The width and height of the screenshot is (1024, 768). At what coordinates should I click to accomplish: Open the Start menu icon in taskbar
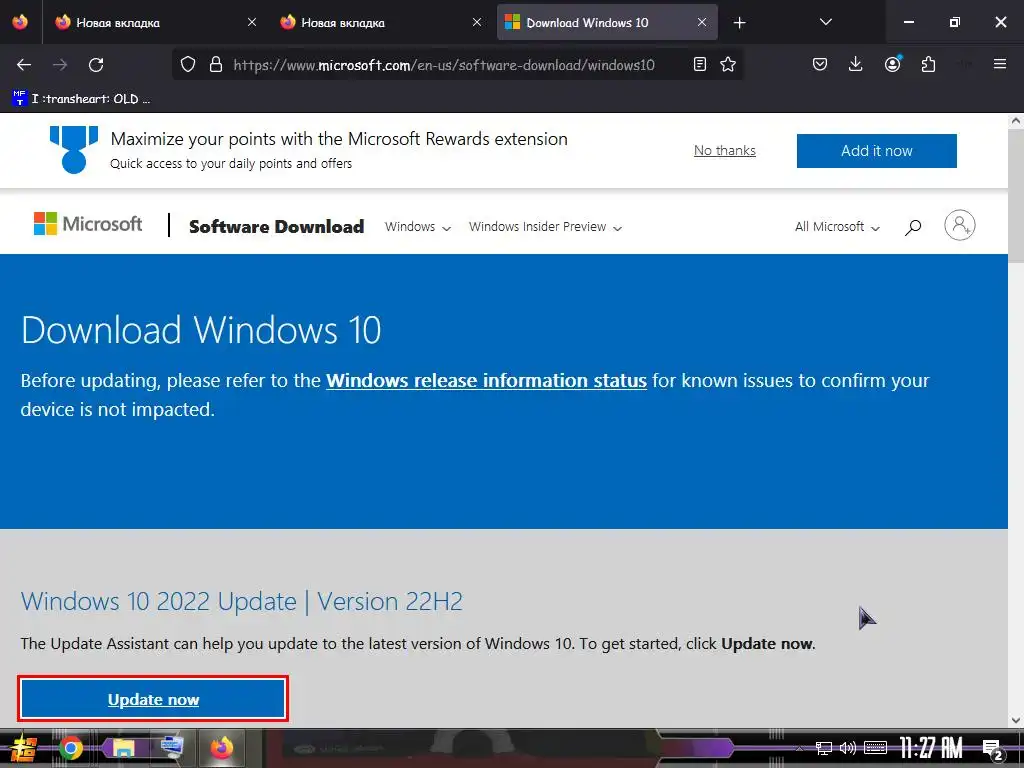(24, 748)
